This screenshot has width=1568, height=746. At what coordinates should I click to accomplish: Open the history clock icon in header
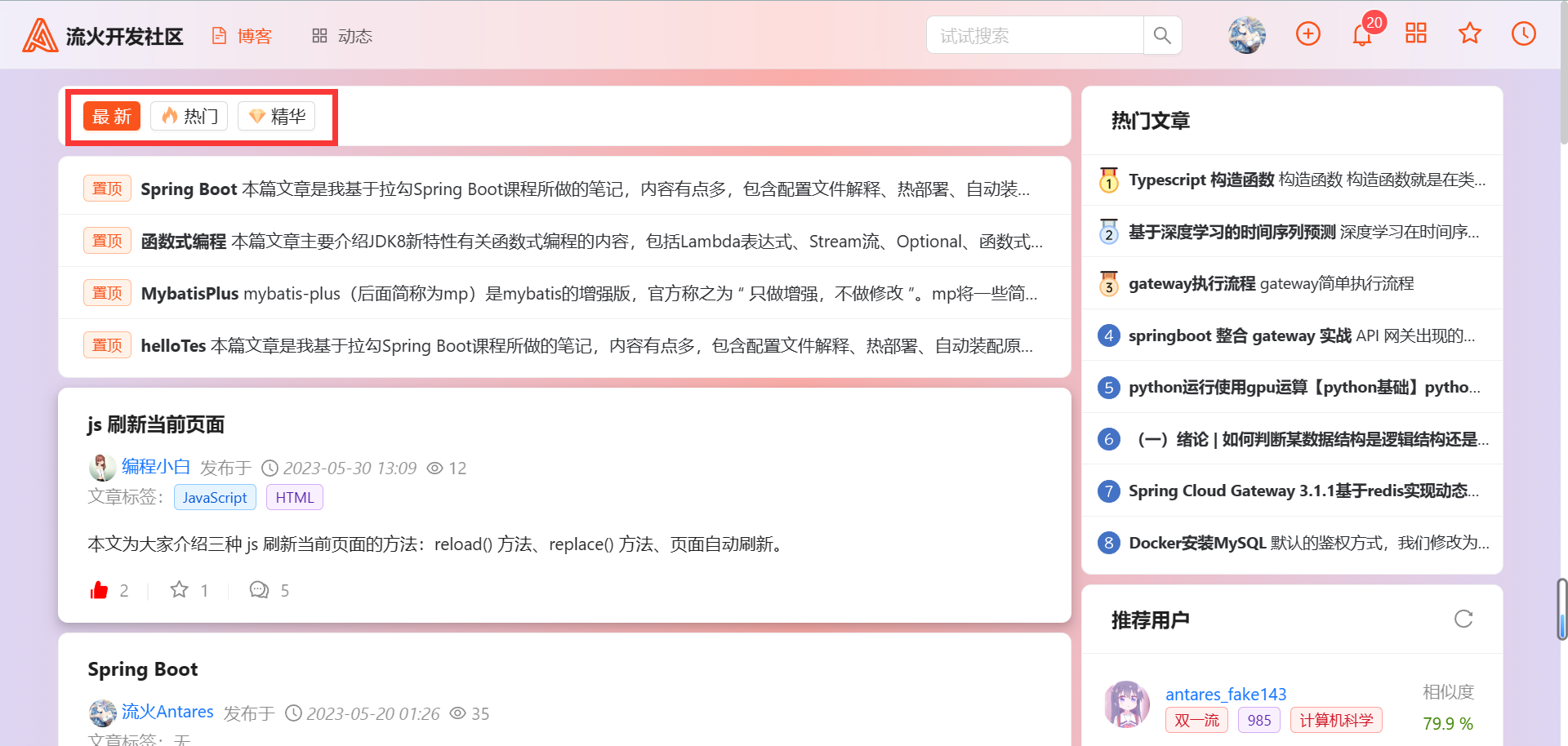point(1524,33)
